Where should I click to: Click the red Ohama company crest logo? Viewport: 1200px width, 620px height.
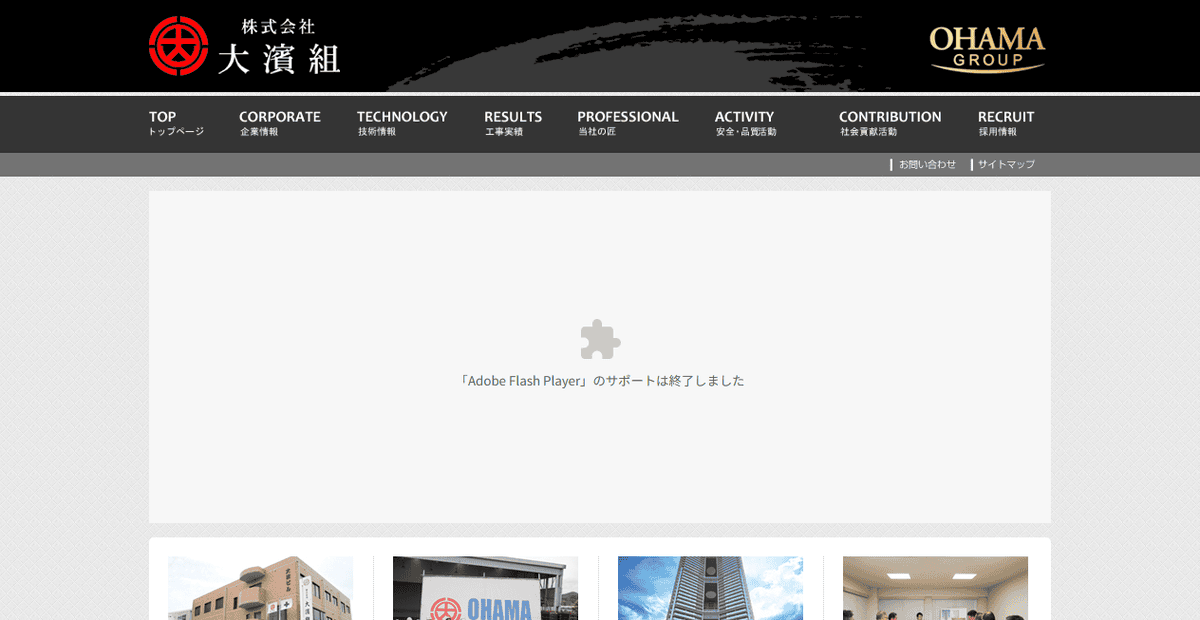(x=178, y=44)
